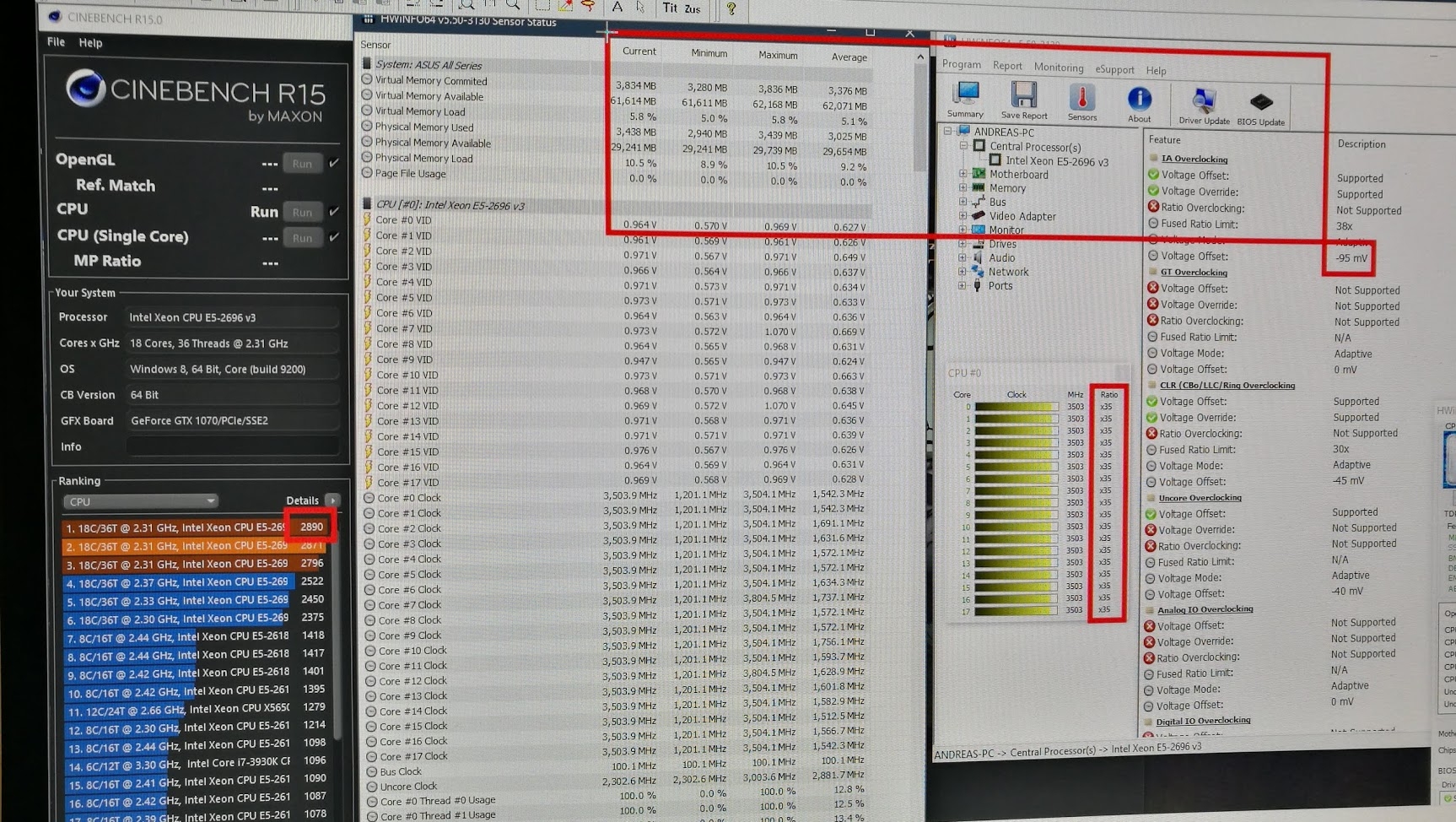Open the Report menu in HWiNFO
This screenshot has height=822, width=1456.
1007,66
